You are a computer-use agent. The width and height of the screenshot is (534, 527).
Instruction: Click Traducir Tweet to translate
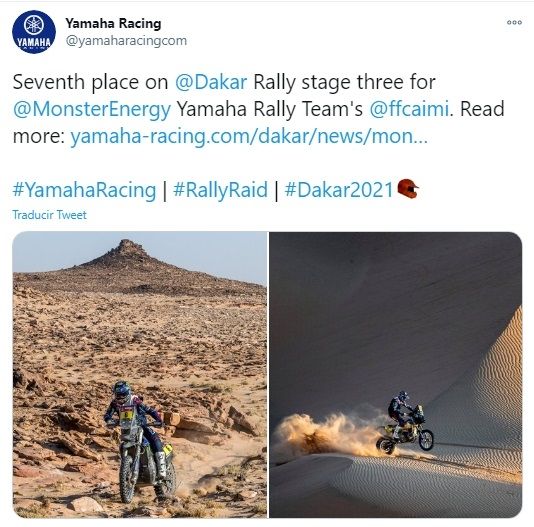tap(49, 215)
